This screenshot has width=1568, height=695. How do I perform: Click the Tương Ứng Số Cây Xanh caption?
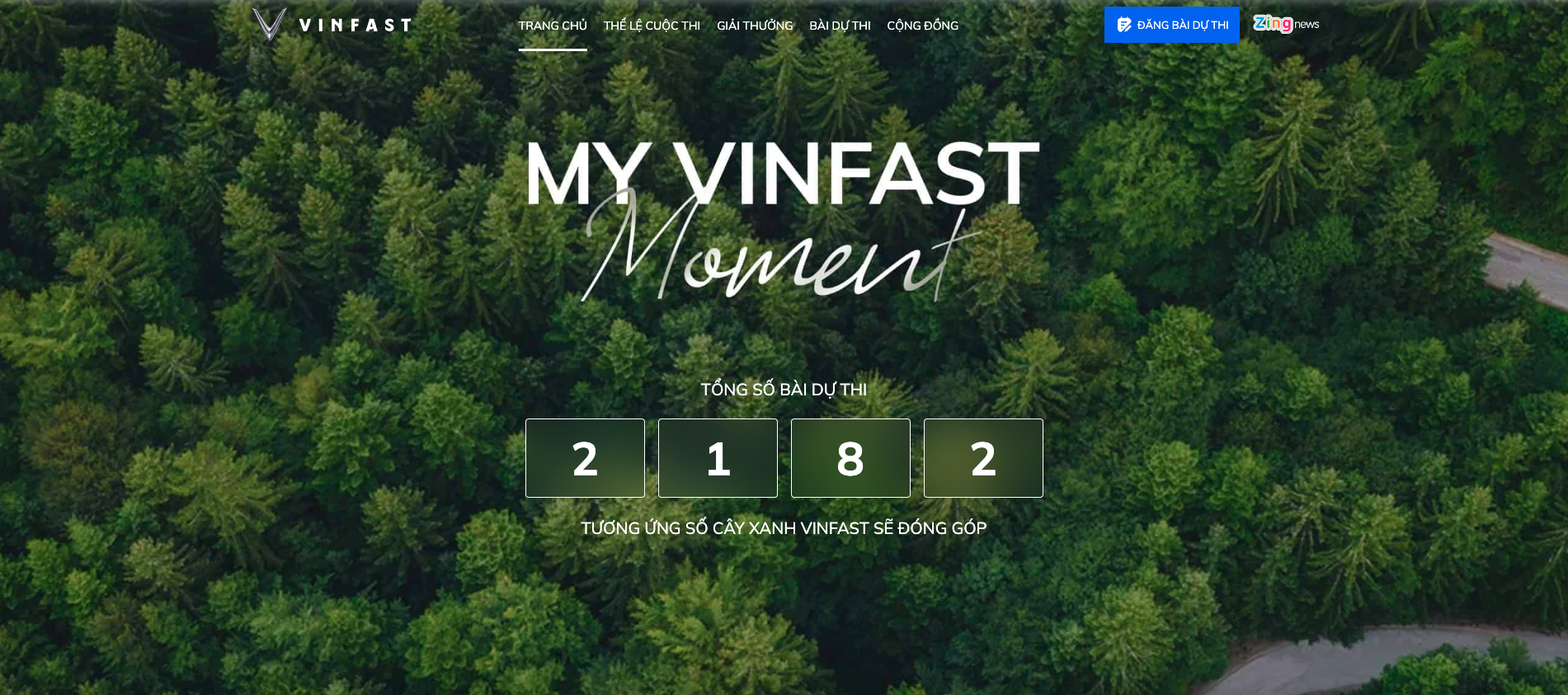(784, 528)
